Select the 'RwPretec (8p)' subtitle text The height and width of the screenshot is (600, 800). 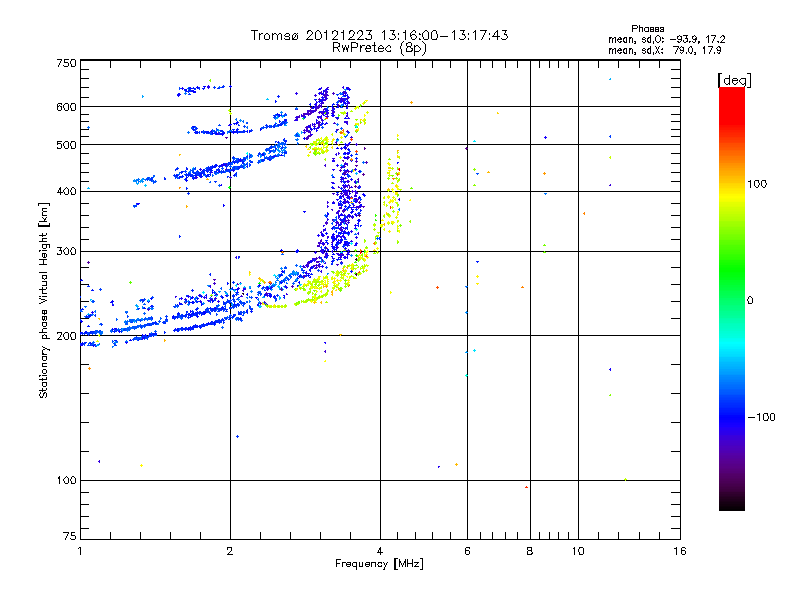(379, 48)
